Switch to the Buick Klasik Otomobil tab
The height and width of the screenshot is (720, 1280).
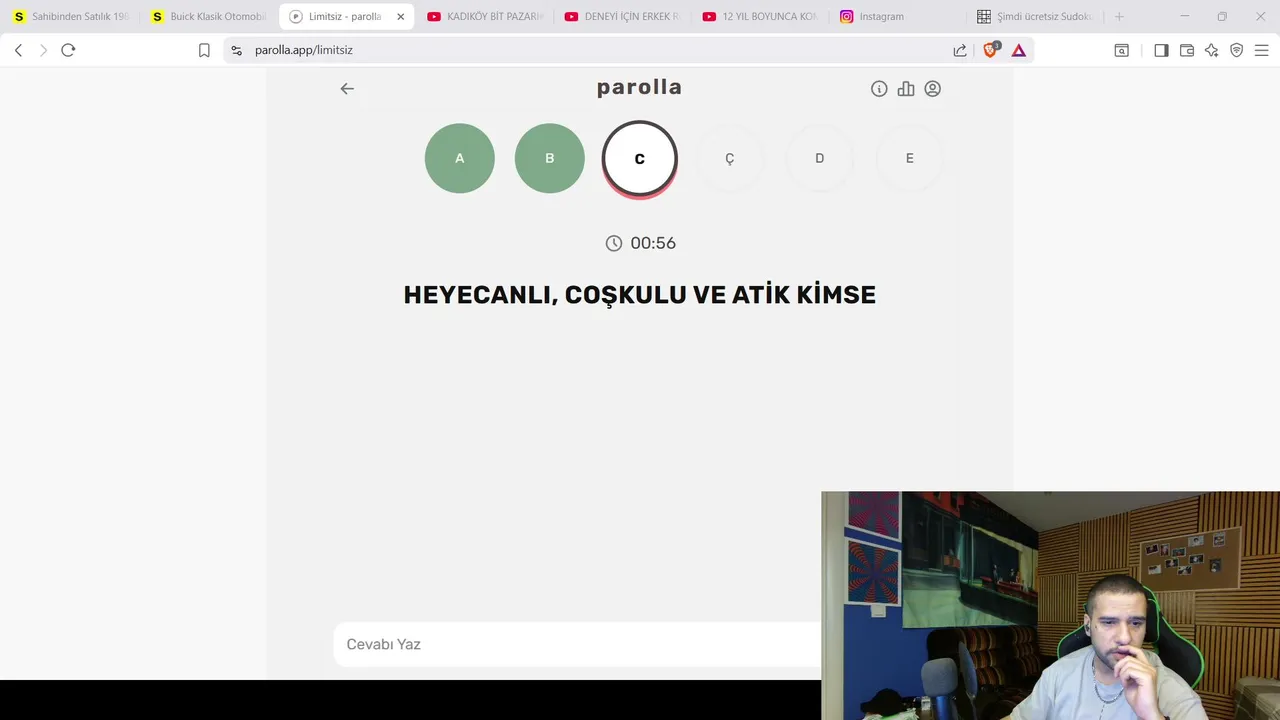tap(209, 16)
